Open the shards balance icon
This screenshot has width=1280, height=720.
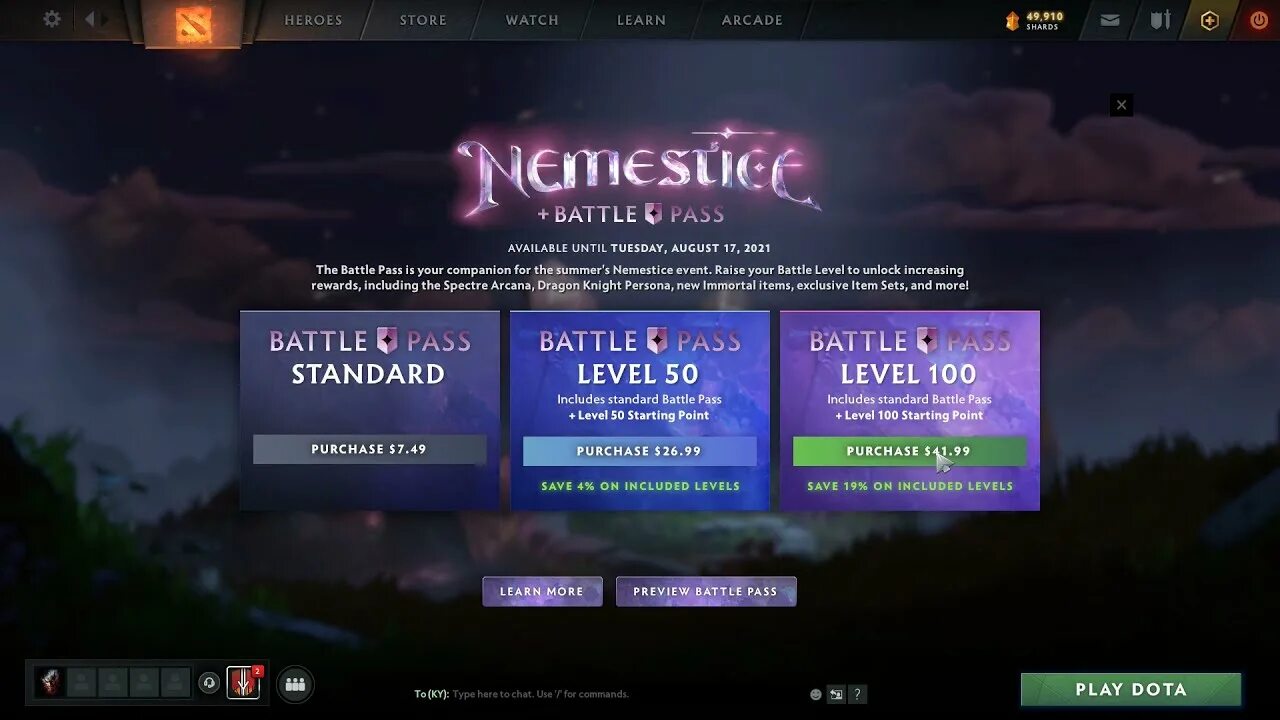pos(1011,20)
